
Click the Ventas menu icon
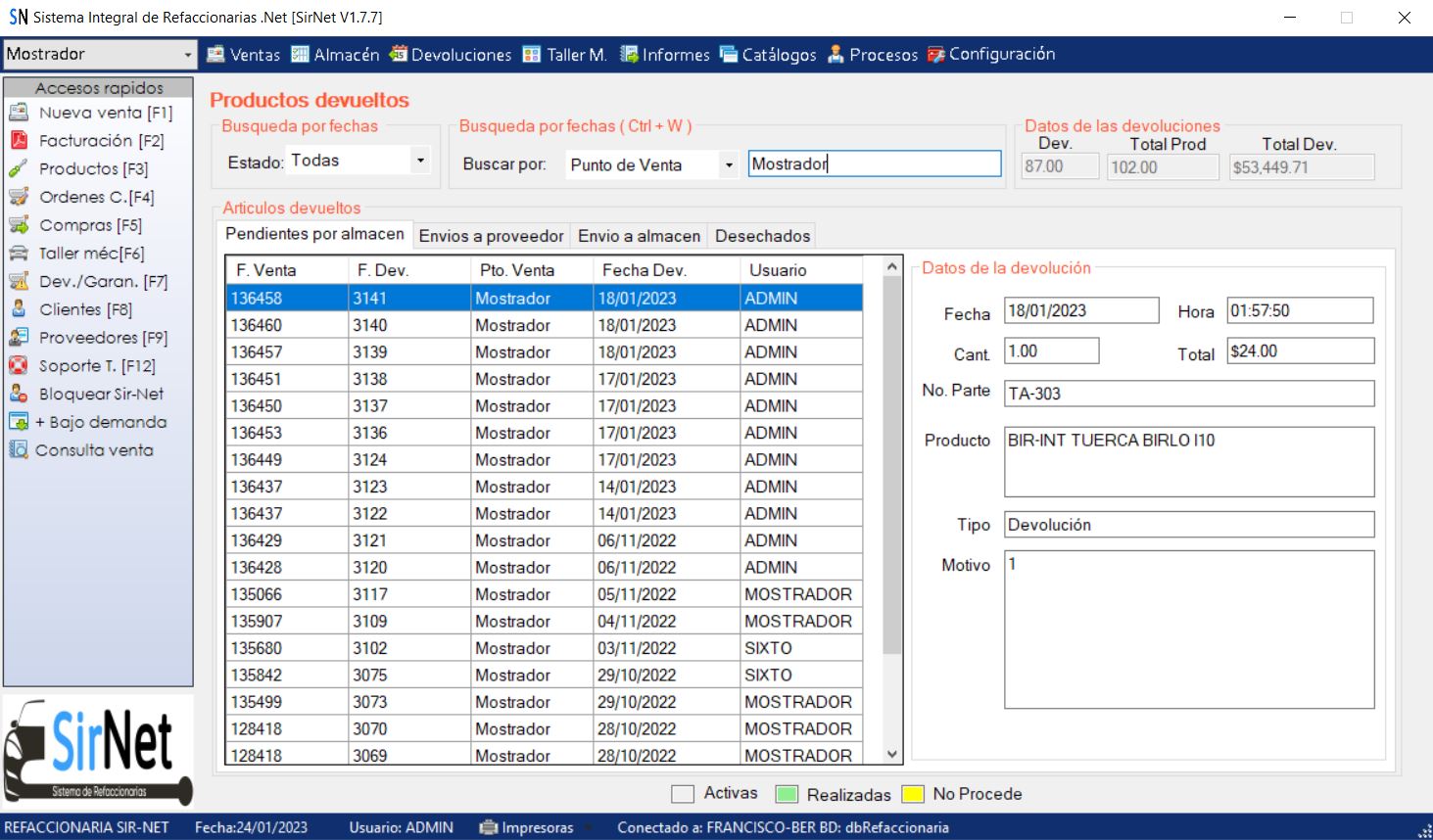pos(216,54)
